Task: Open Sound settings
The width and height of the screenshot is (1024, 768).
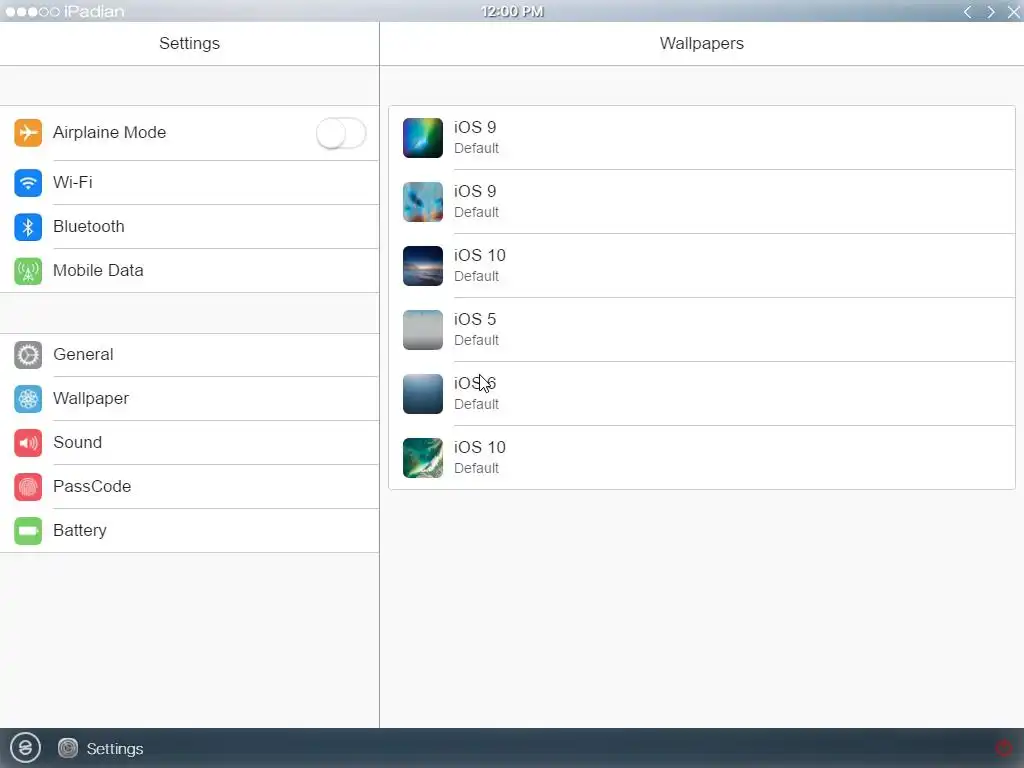Action: (189, 443)
